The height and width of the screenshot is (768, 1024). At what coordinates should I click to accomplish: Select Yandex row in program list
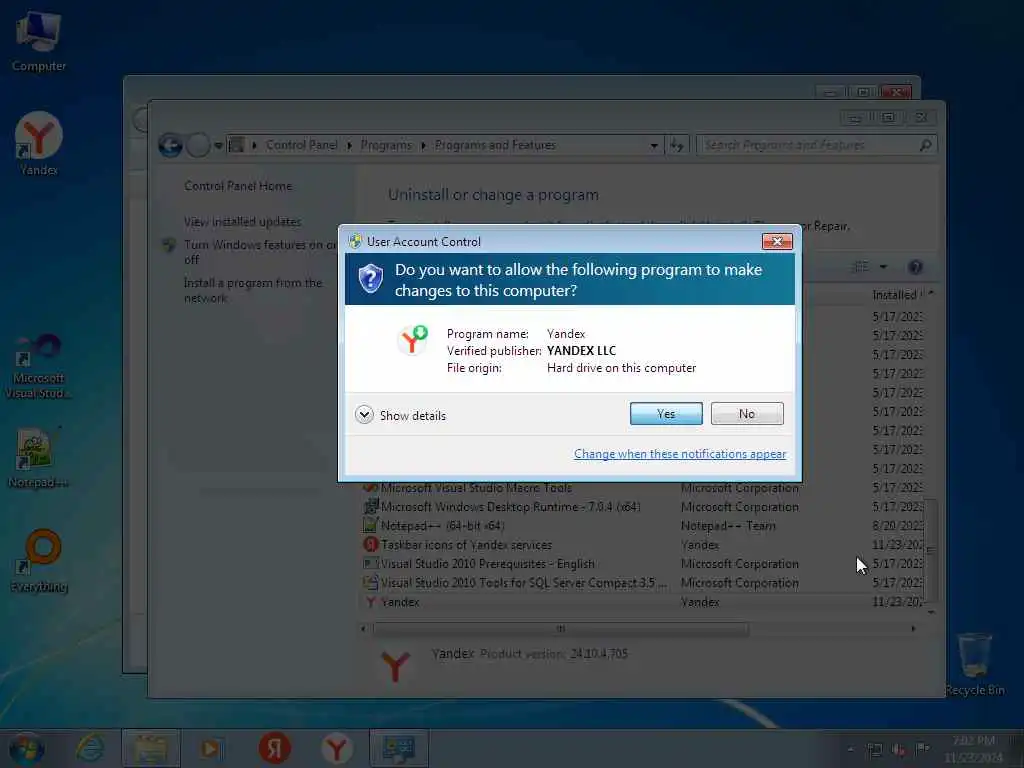click(x=643, y=601)
